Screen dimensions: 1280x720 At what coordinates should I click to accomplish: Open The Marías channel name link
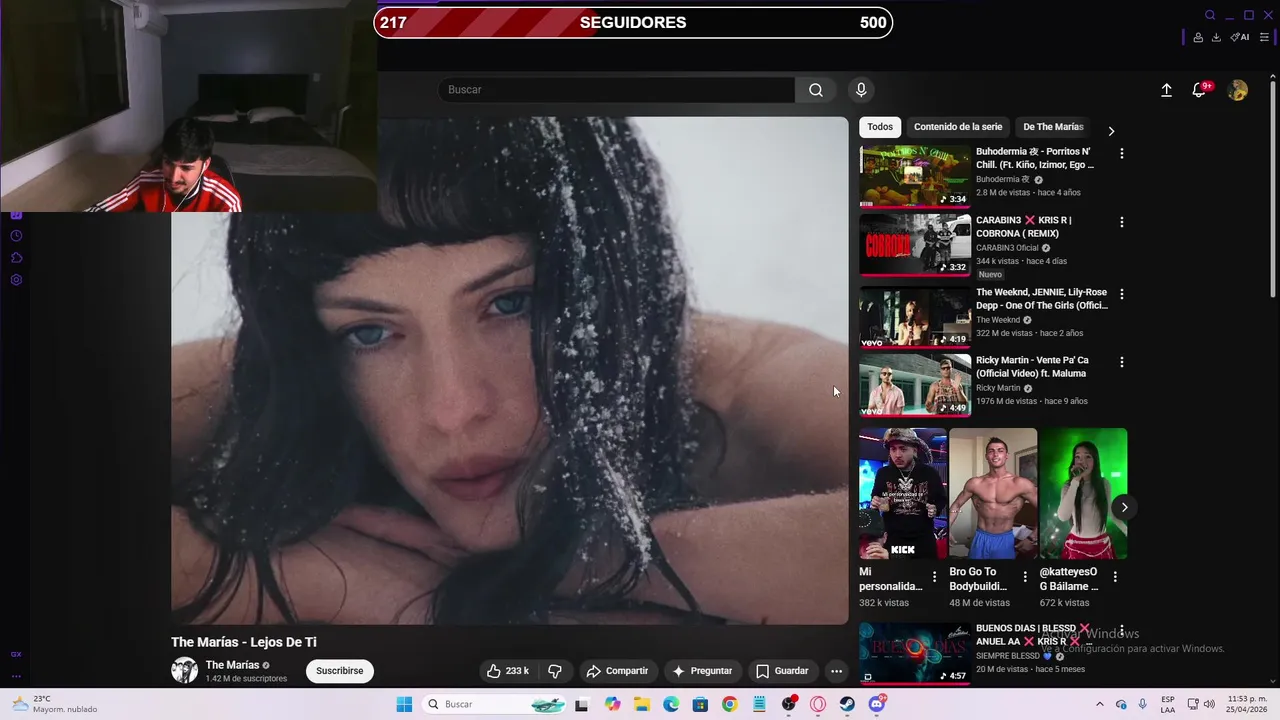tap(232, 665)
